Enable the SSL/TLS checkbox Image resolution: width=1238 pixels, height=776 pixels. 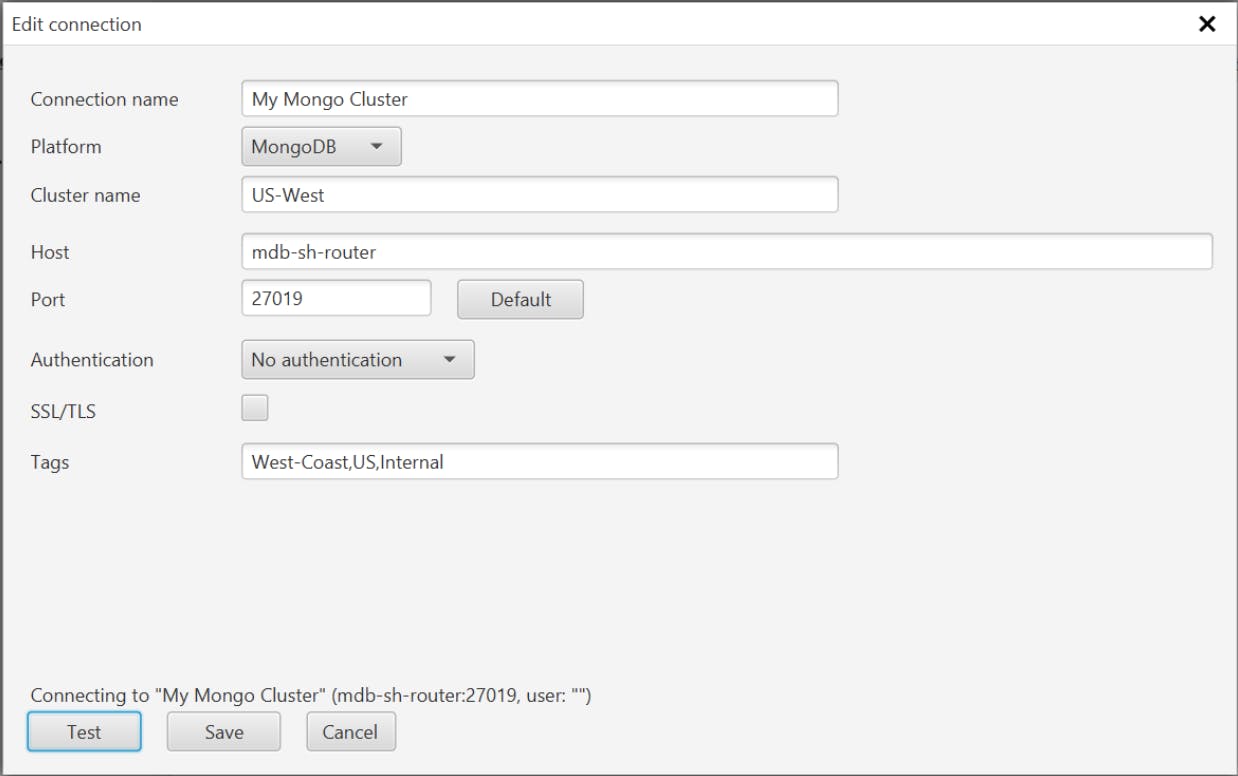coord(255,408)
